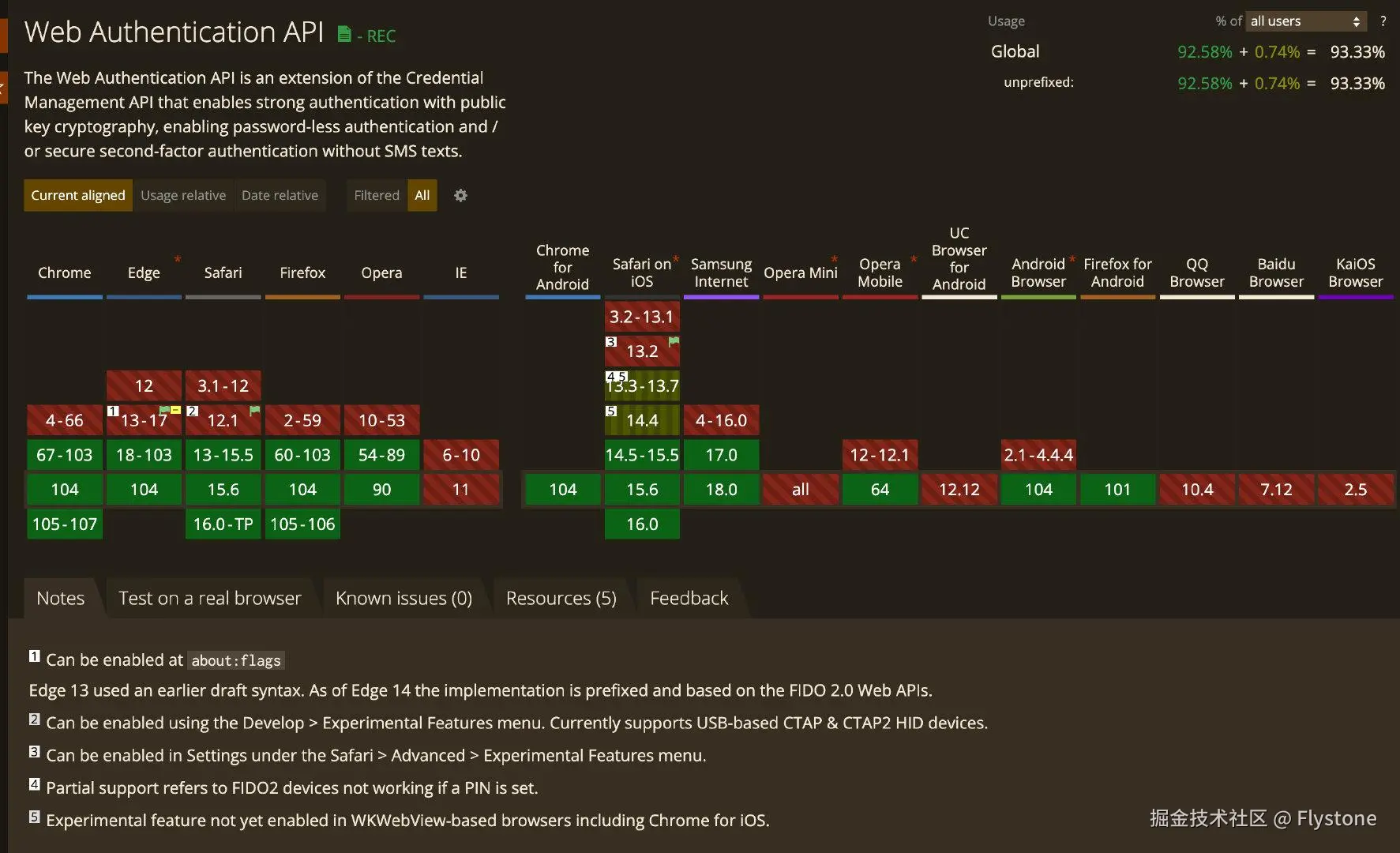Select Safari 3.1-12 cell
Image resolution: width=1400 pixels, height=853 pixels.
pos(223,385)
